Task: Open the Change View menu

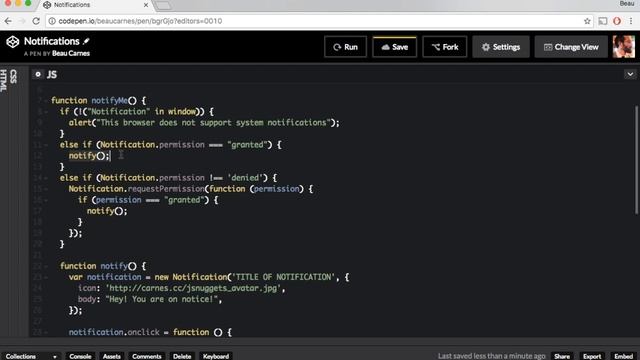Action: point(571,47)
